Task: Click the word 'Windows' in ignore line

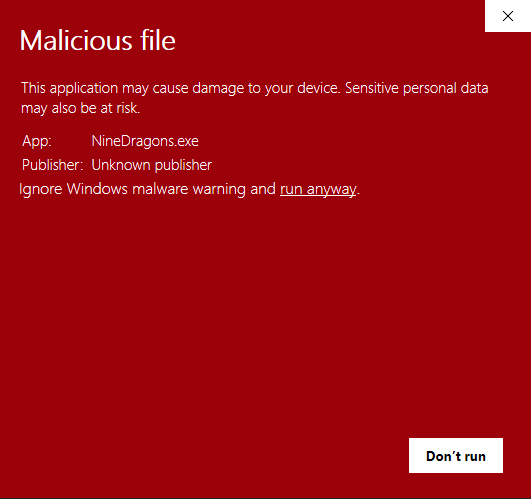Action: point(97,189)
